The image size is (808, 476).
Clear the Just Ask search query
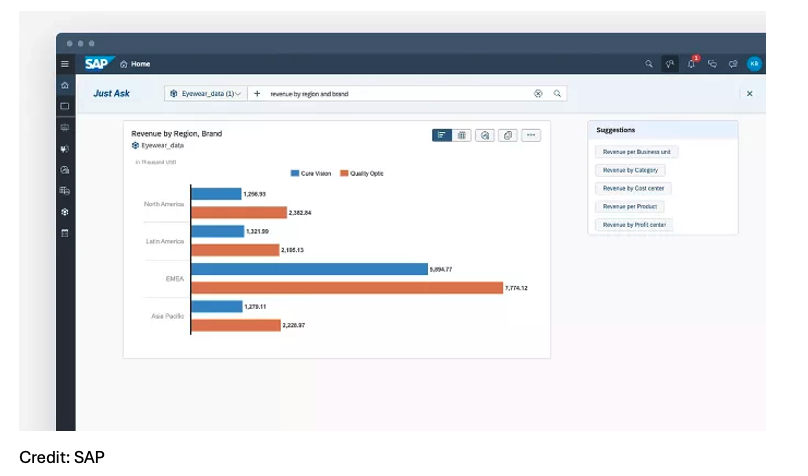[538, 93]
